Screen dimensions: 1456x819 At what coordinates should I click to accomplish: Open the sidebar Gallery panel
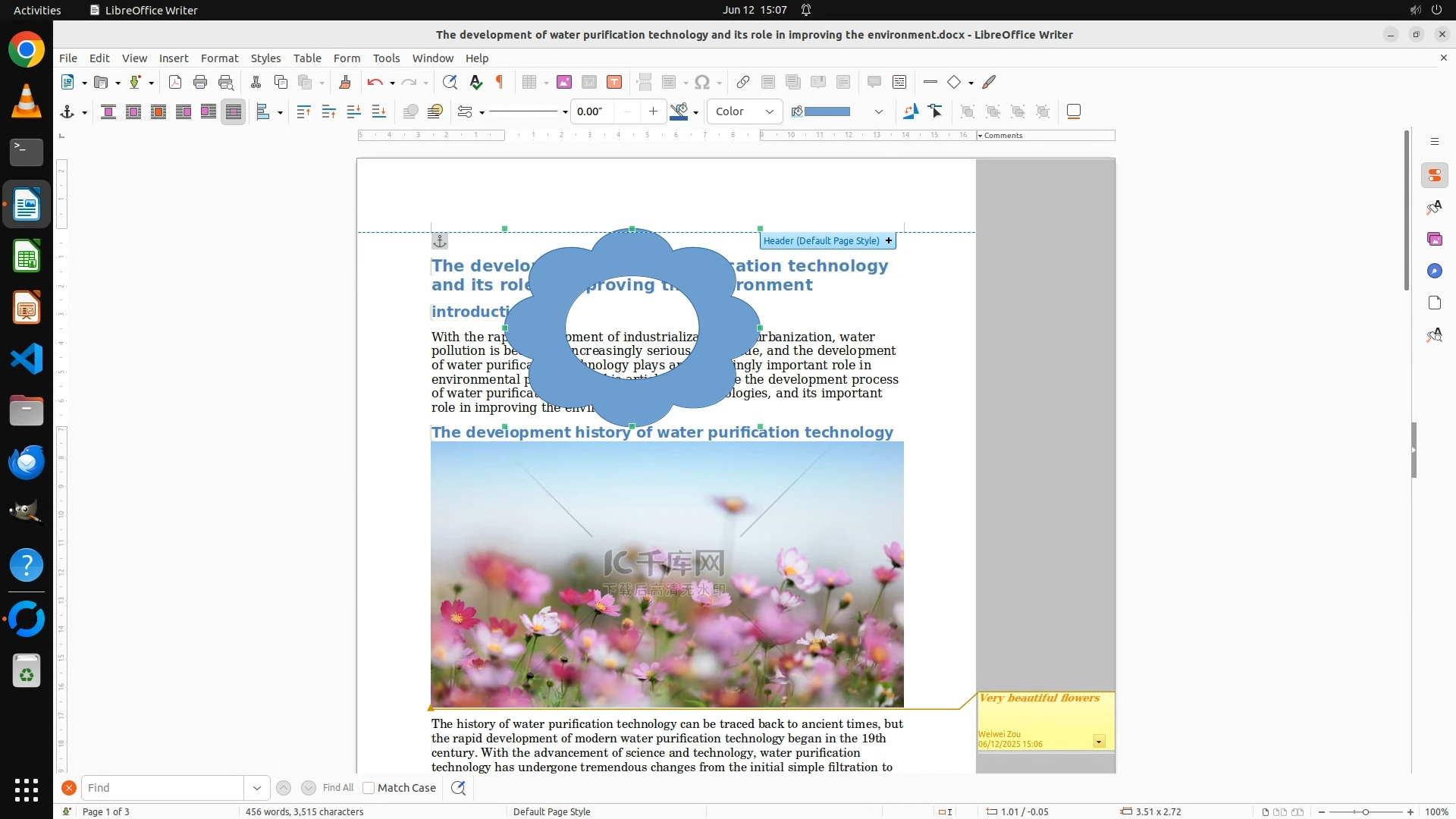click(1434, 239)
